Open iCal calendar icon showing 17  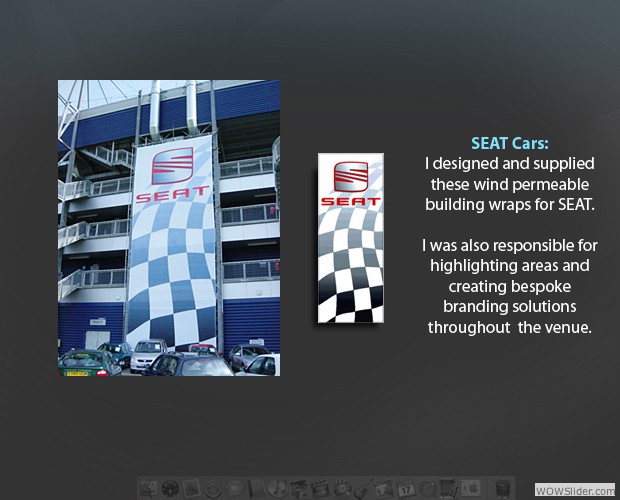[407, 489]
